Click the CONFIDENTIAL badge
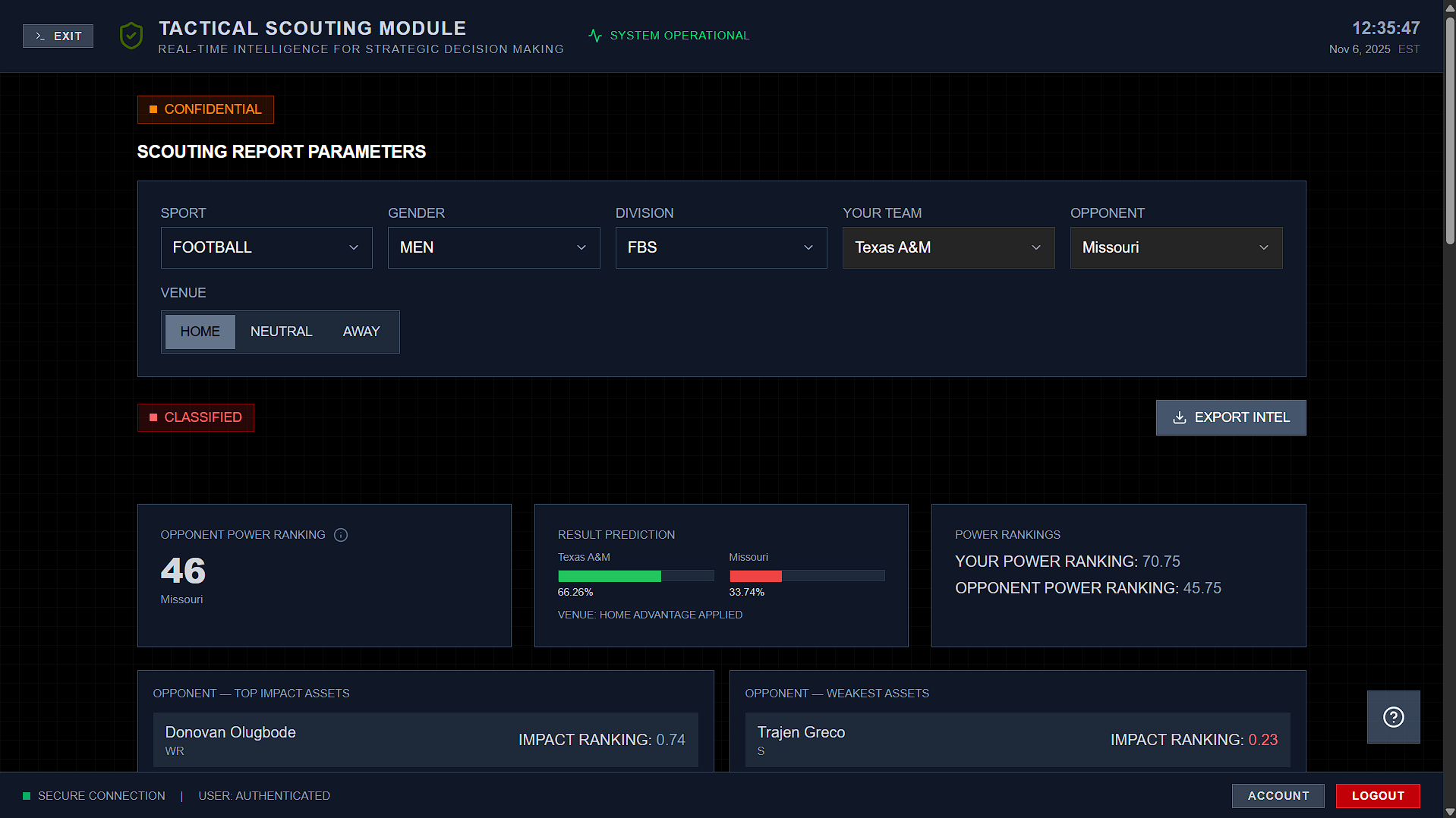The image size is (1456, 818). (x=205, y=109)
